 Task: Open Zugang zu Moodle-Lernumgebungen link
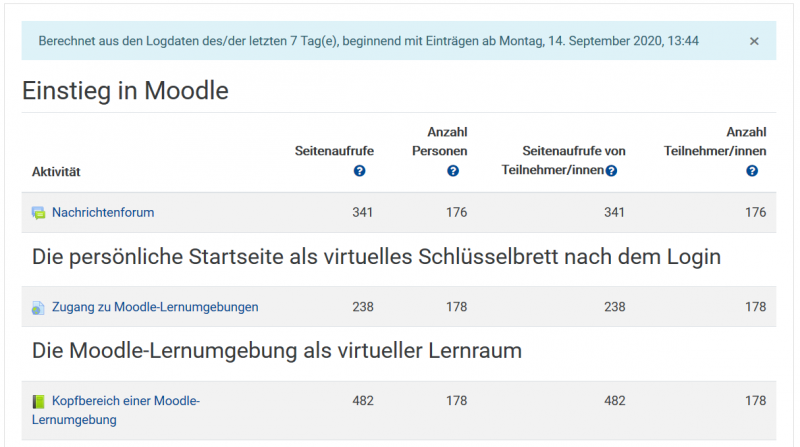[155, 307]
